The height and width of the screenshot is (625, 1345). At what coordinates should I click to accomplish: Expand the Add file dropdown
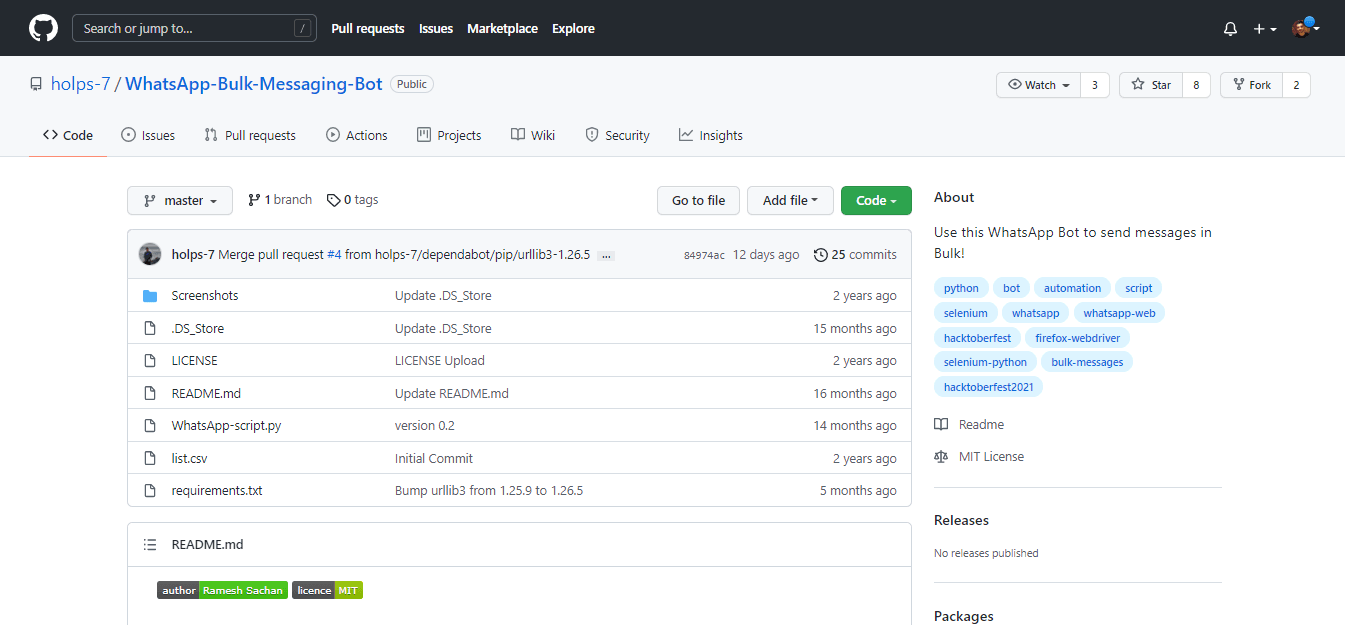(790, 201)
